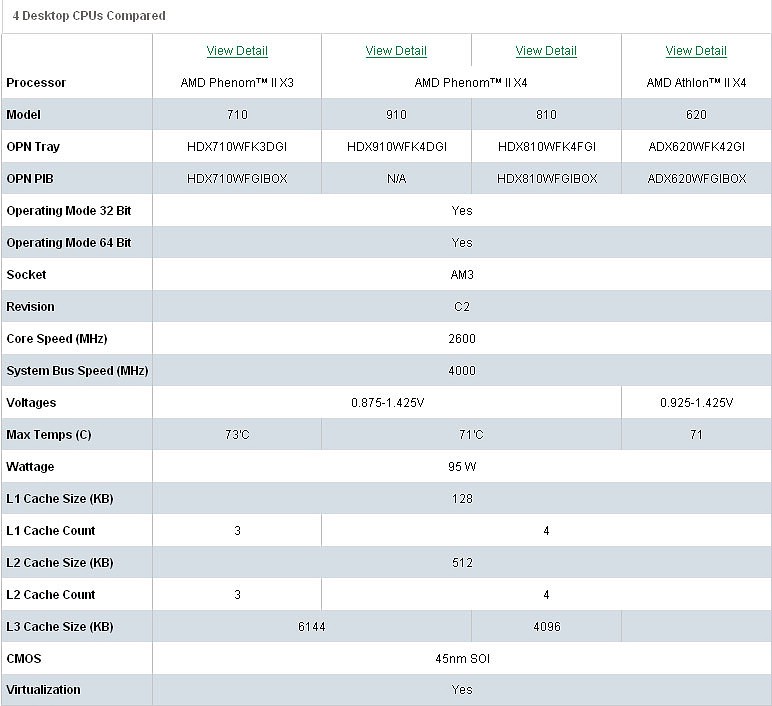Select OPN Tray value HDX910WFK4DGI
This screenshot has height=706, width=772.
point(396,147)
